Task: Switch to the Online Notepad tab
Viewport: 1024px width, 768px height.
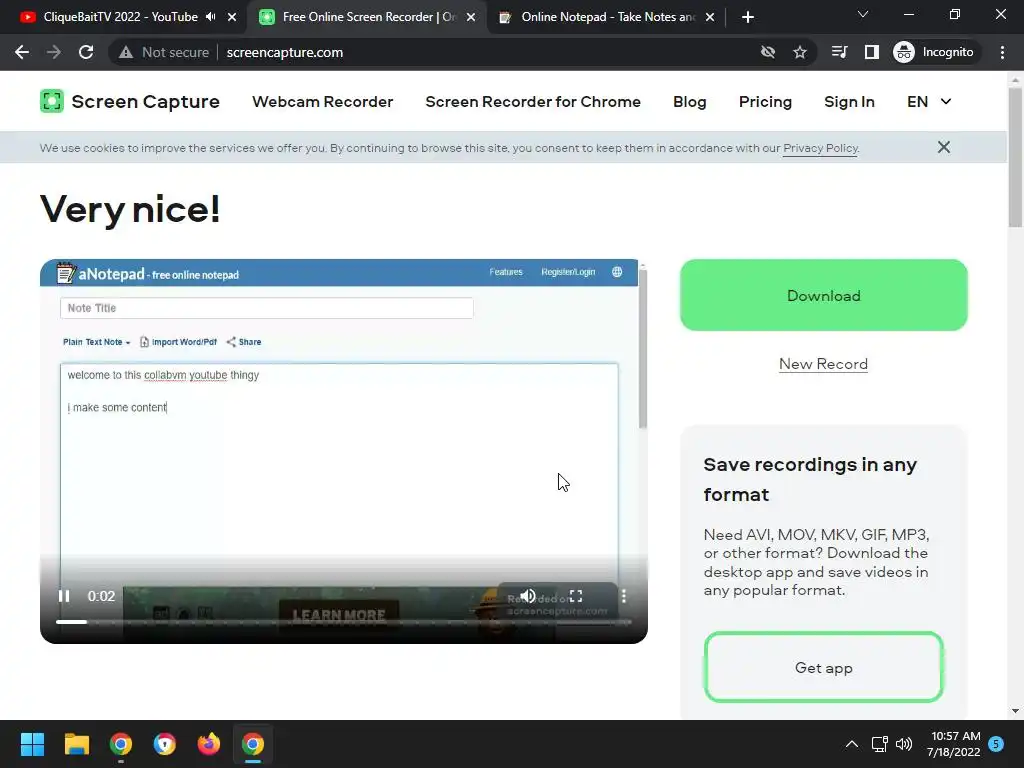Action: [x=608, y=17]
